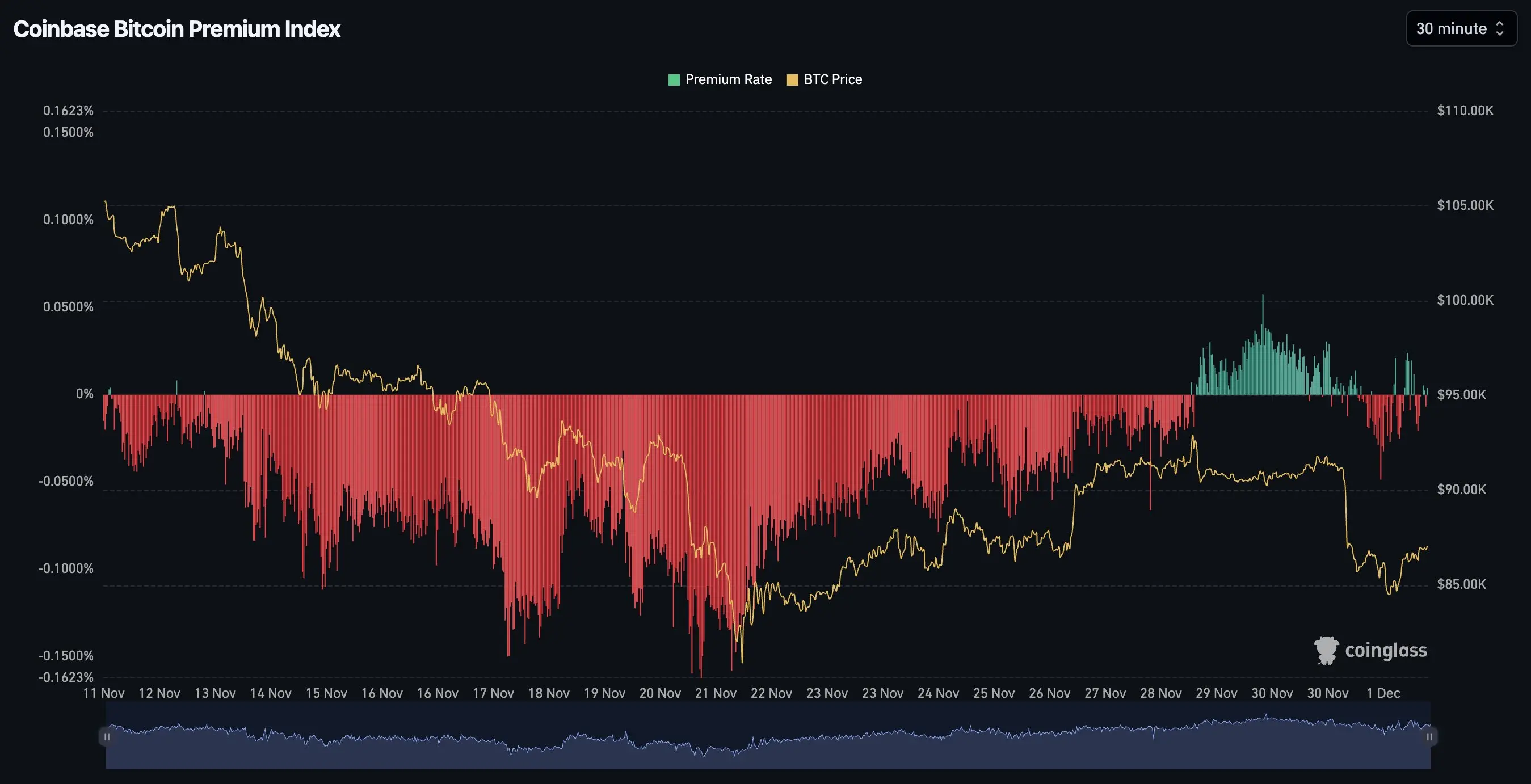Click the 21 Nov date label
Screen dimensions: 1531x784
coord(716,693)
